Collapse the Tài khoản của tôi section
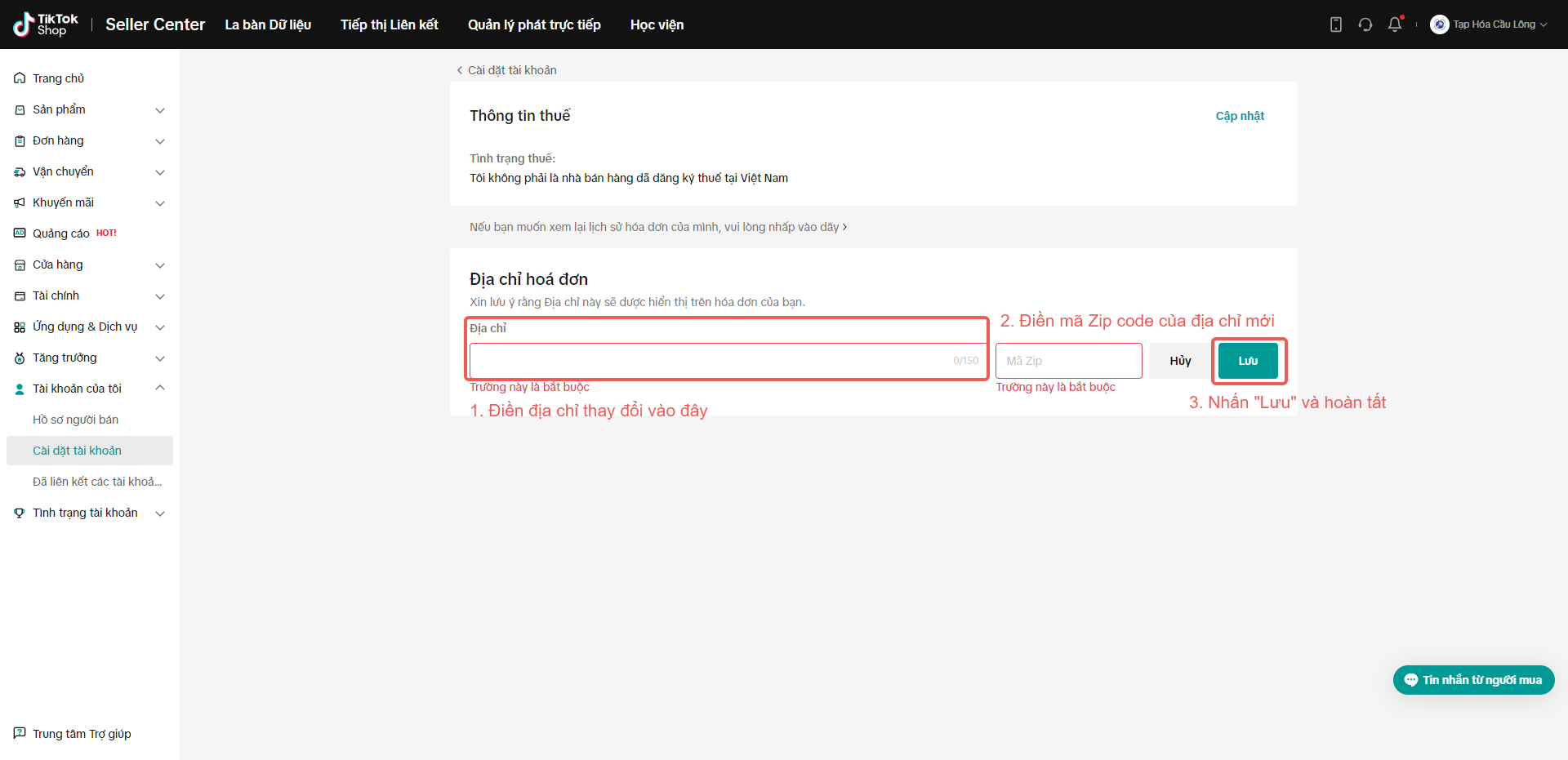The width and height of the screenshot is (1568, 760). click(x=160, y=389)
